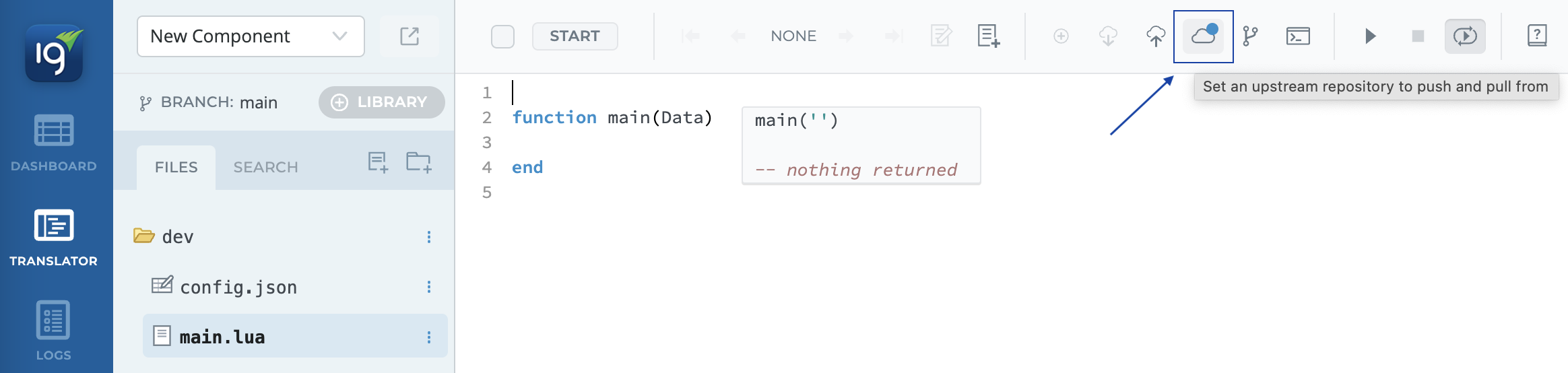The image size is (1568, 373).
Task: Open options menu for dev folder
Action: [x=428, y=237]
